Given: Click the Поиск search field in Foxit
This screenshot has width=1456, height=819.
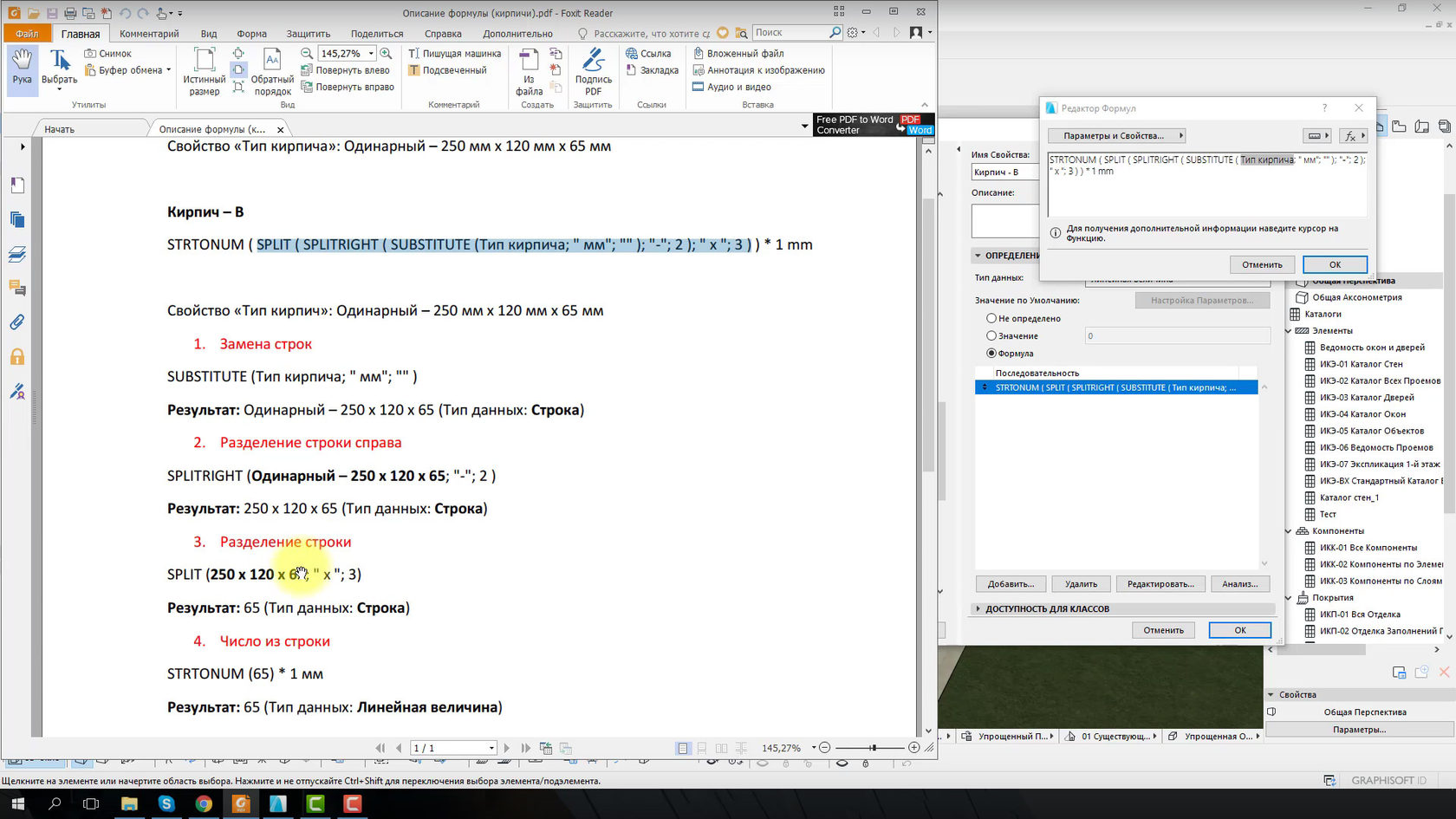Looking at the screenshot, I should click(790, 32).
